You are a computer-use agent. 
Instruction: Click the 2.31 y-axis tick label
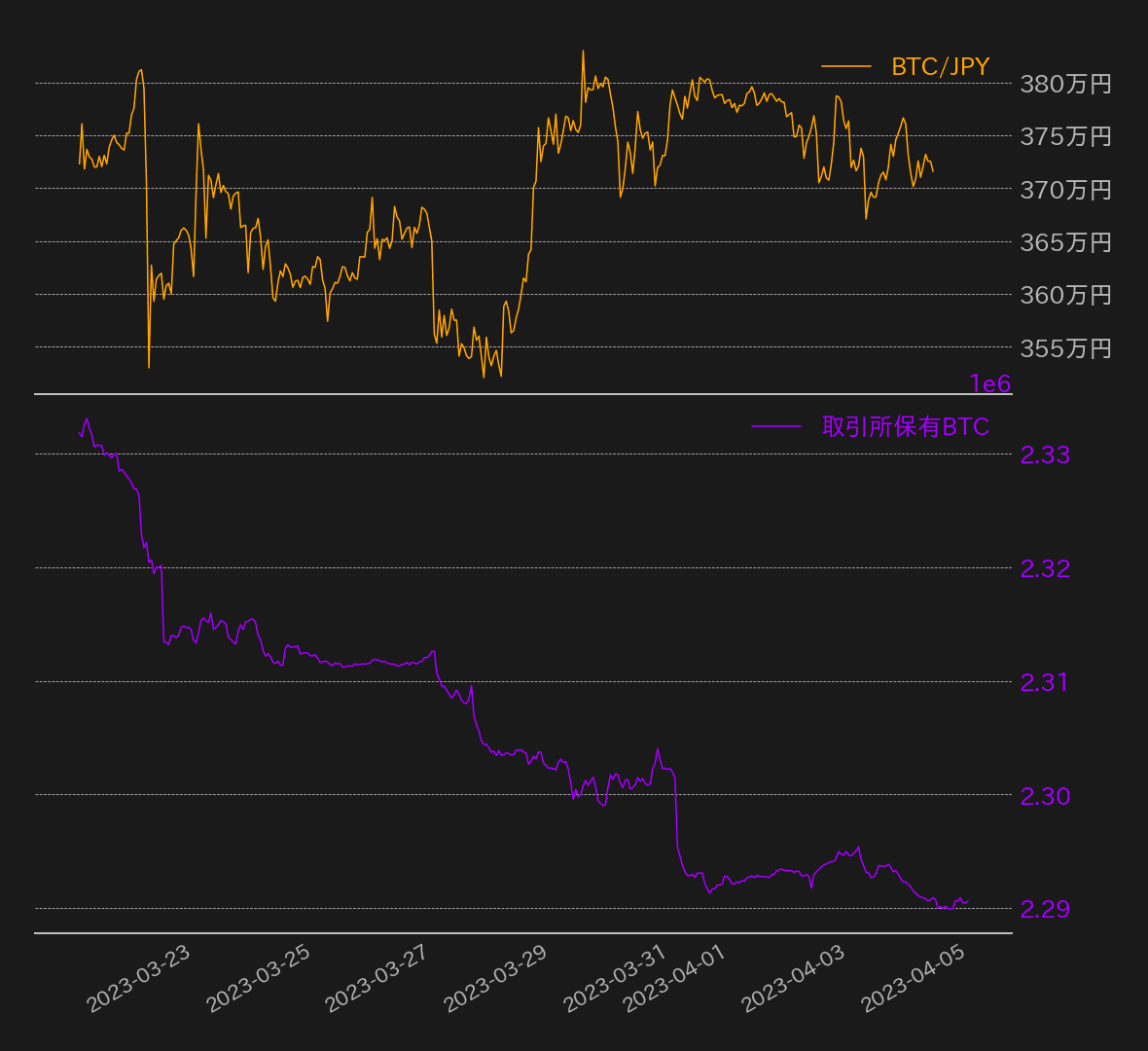coord(1045,682)
